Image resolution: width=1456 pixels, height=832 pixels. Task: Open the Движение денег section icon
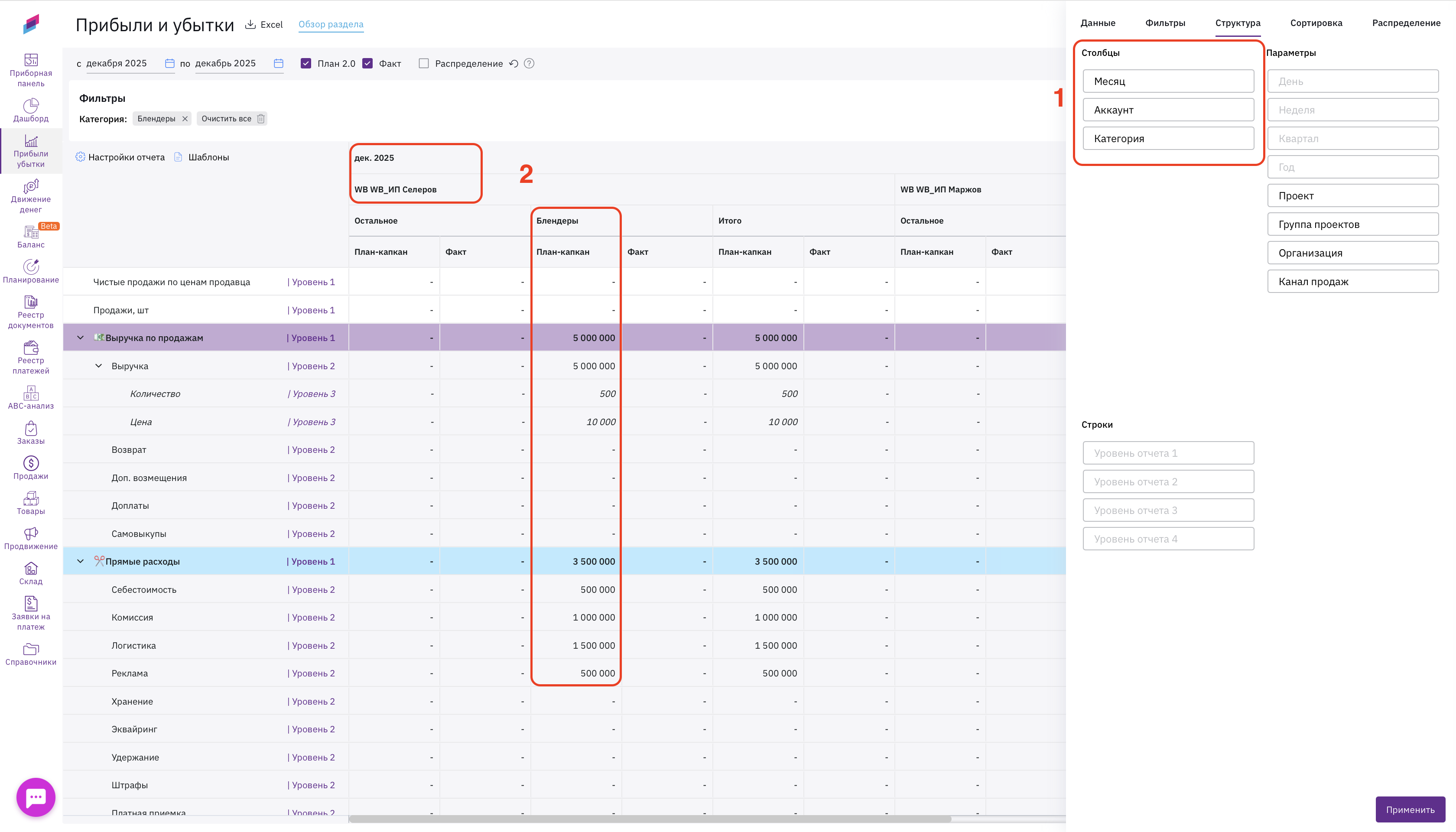pyautogui.click(x=31, y=186)
